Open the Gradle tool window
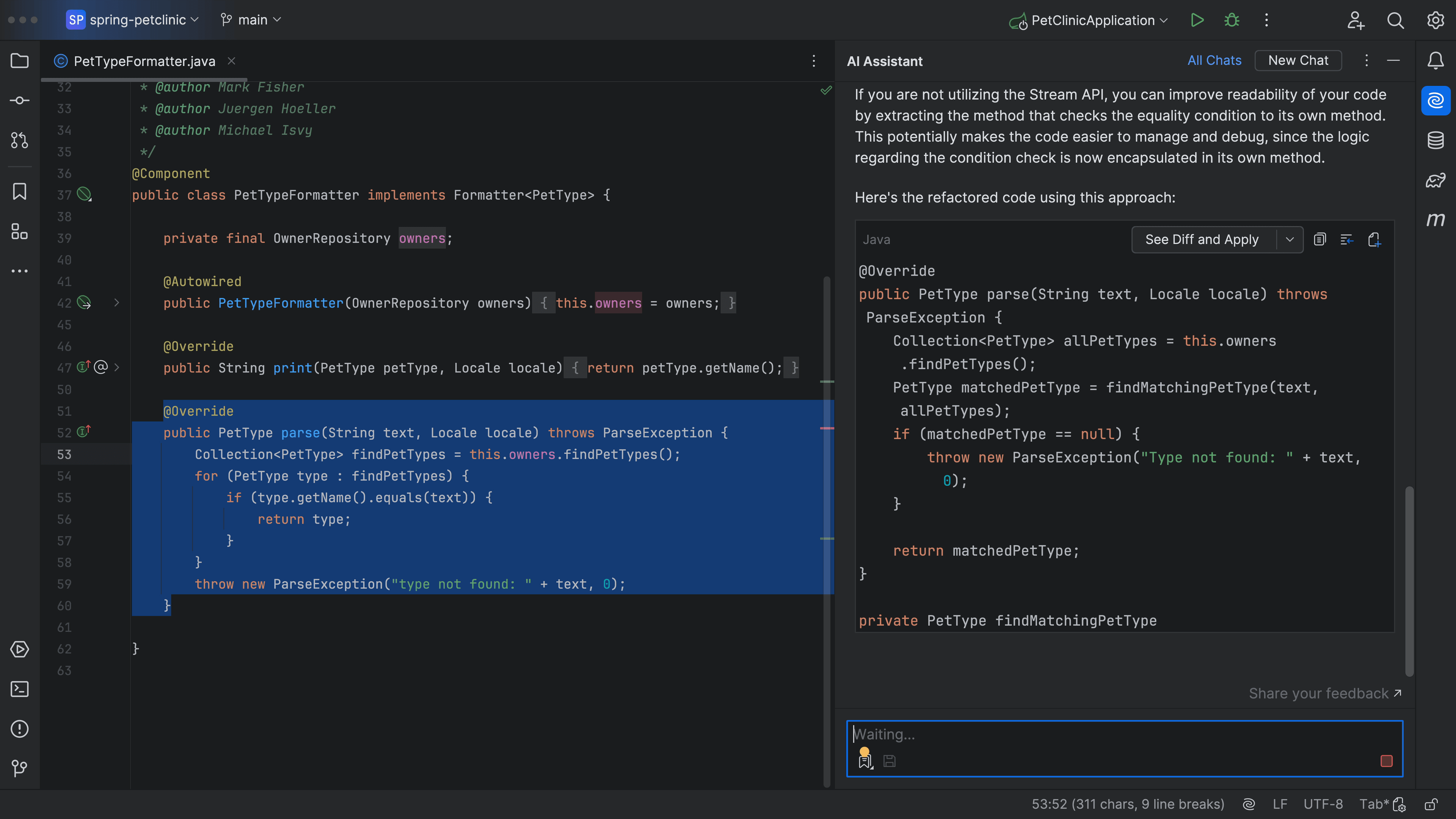This screenshot has width=1456, height=819. tap(1436, 180)
